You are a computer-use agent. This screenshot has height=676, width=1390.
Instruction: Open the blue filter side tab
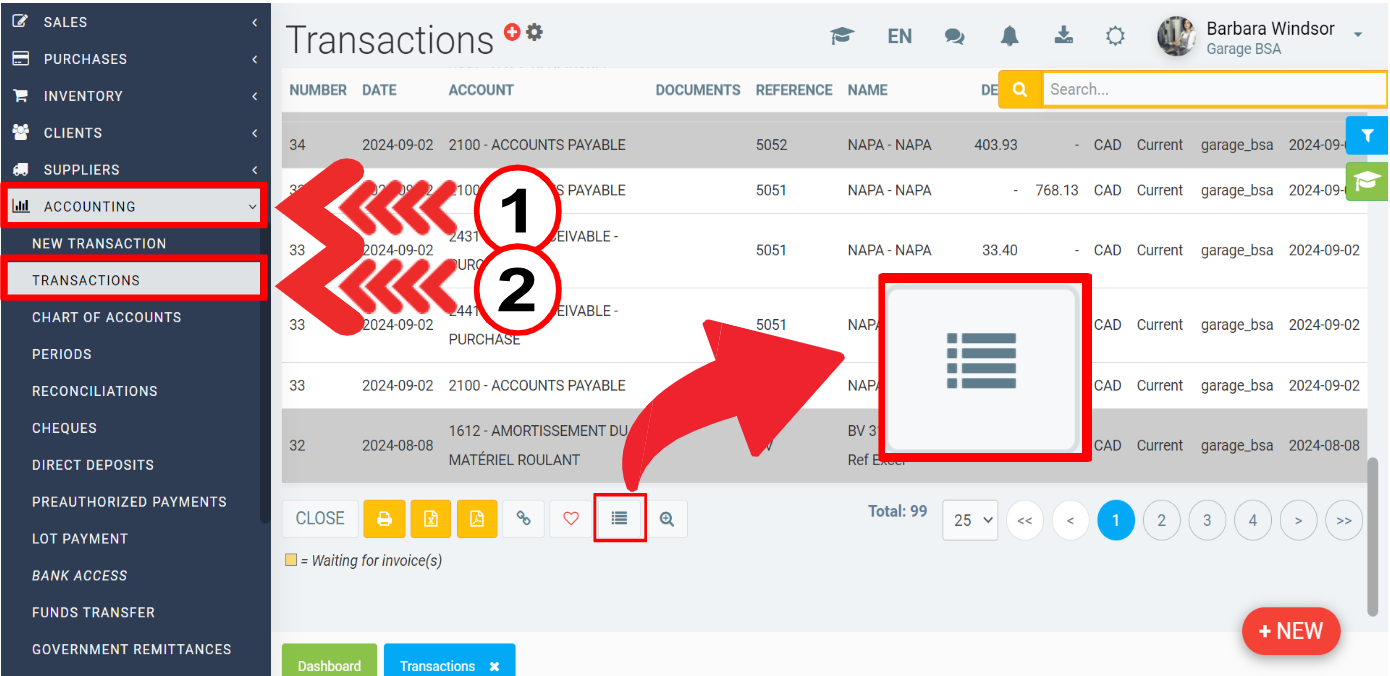point(1367,135)
